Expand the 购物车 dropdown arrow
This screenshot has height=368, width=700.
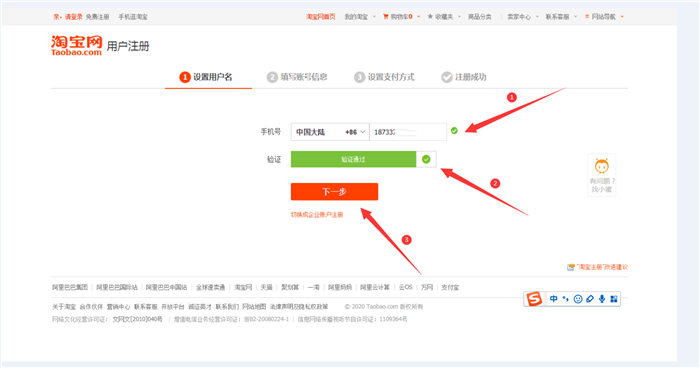(419, 17)
